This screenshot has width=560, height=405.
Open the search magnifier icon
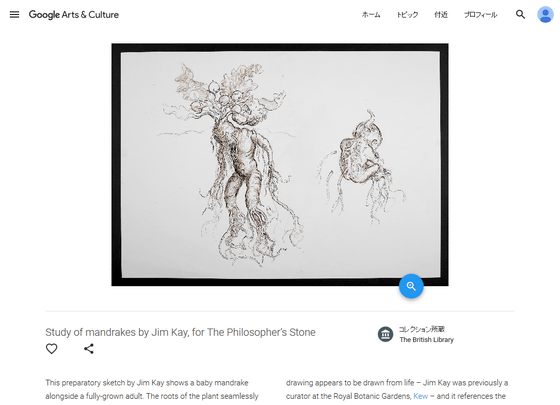pyautogui.click(x=520, y=15)
